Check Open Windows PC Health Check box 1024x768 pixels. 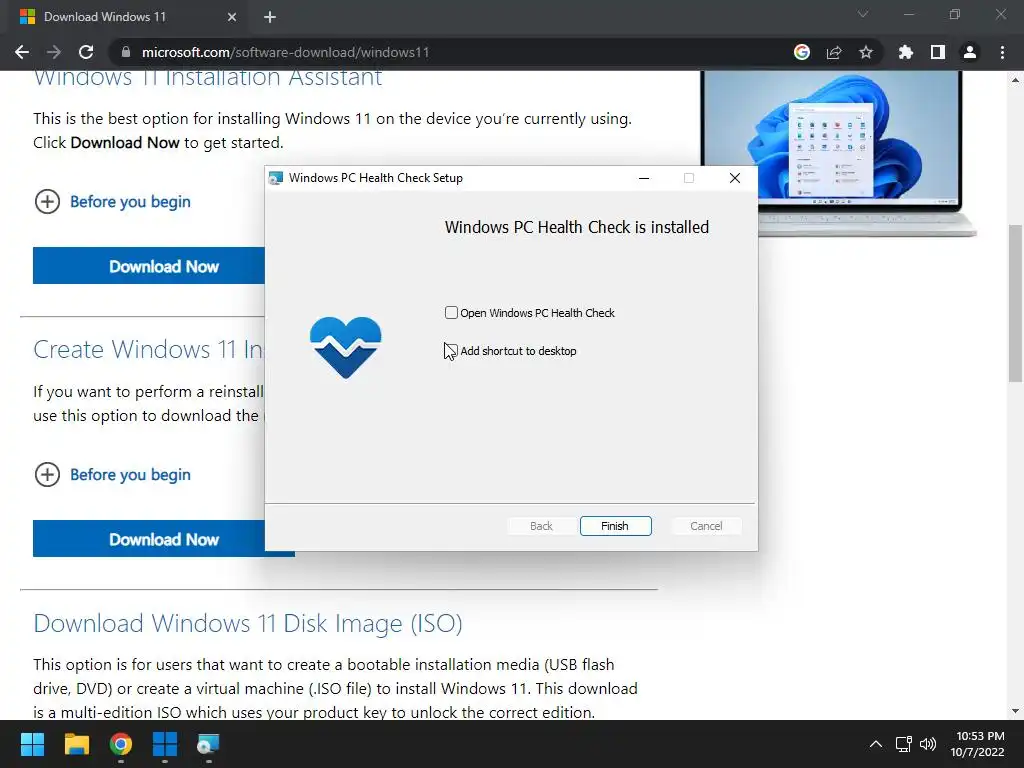(451, 313)
